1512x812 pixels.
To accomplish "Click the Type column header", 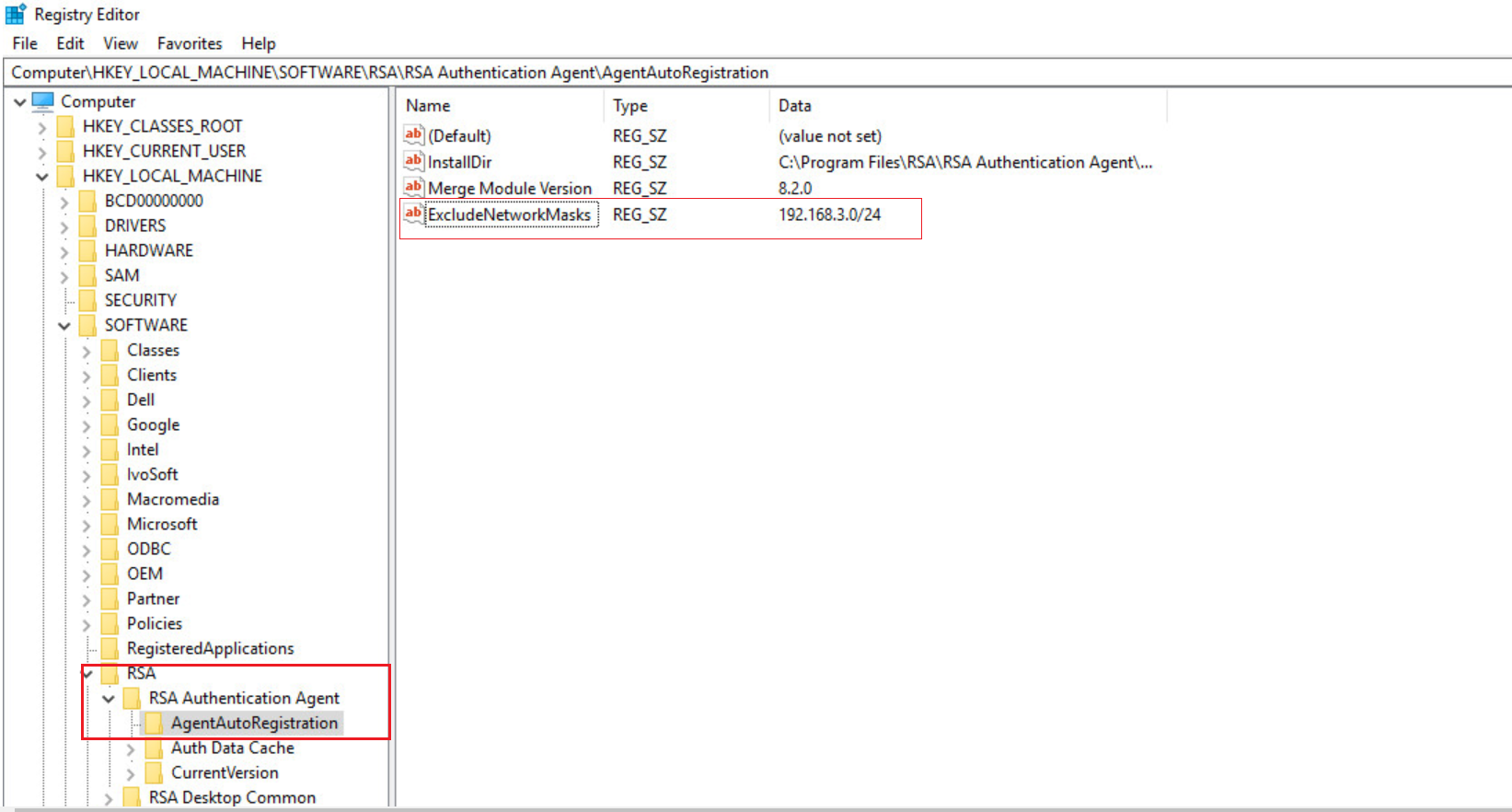I will (630, 106).
